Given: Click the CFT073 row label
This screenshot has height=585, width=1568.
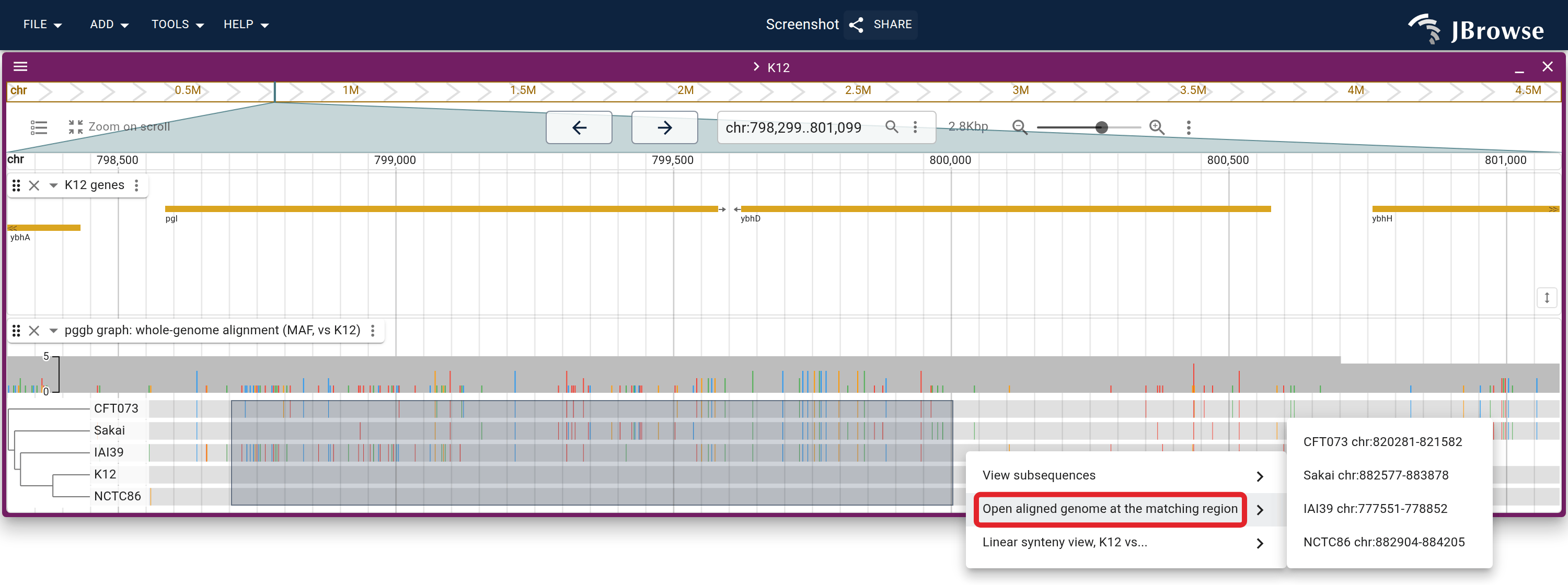Looking at the screenshot, I should (116, 408).
